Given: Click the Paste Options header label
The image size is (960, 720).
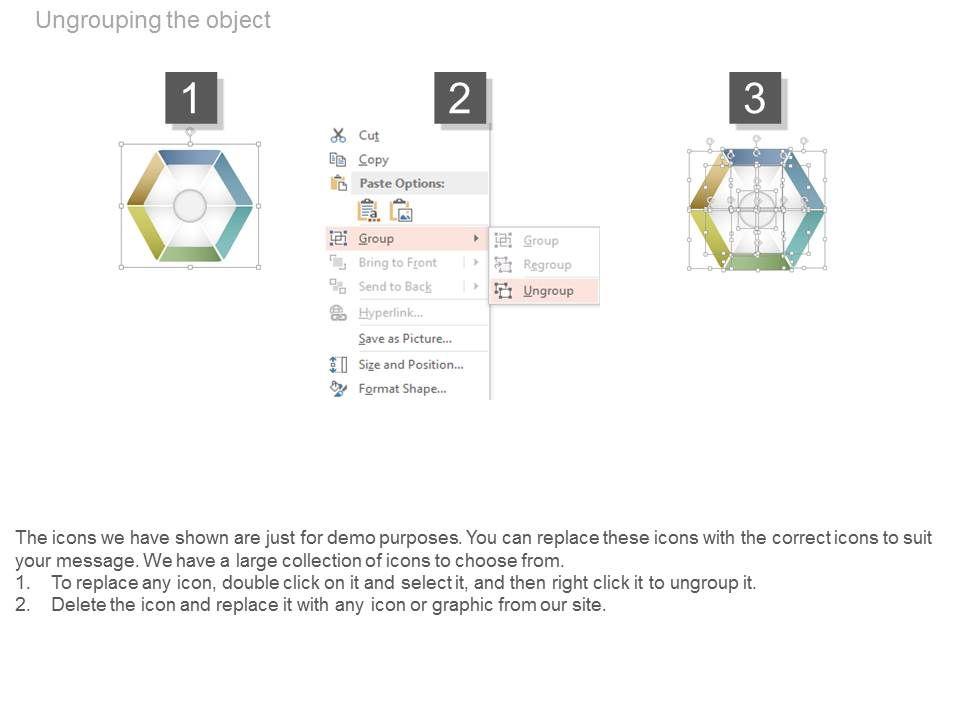Looking at the screenshot, I should point(402,183).
